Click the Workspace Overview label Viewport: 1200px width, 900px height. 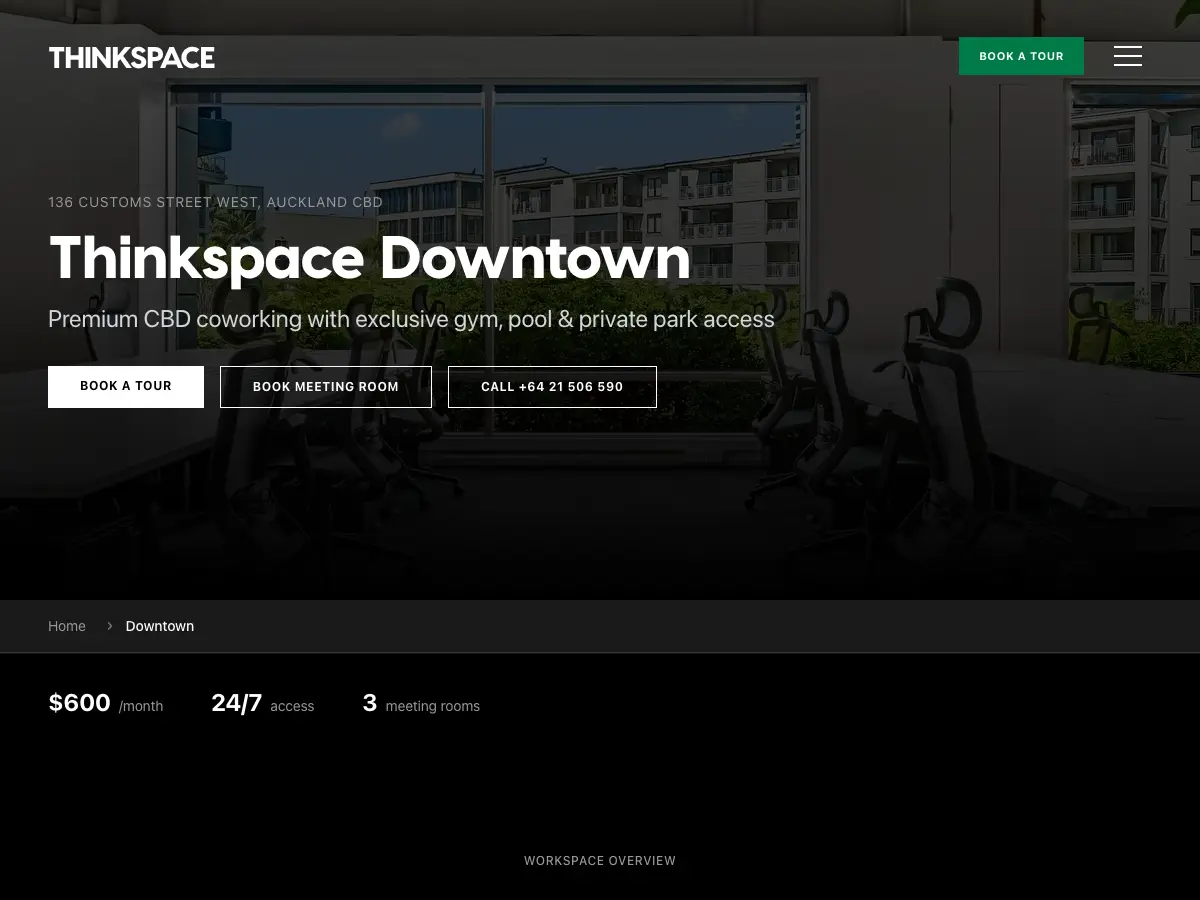[600, 861]
